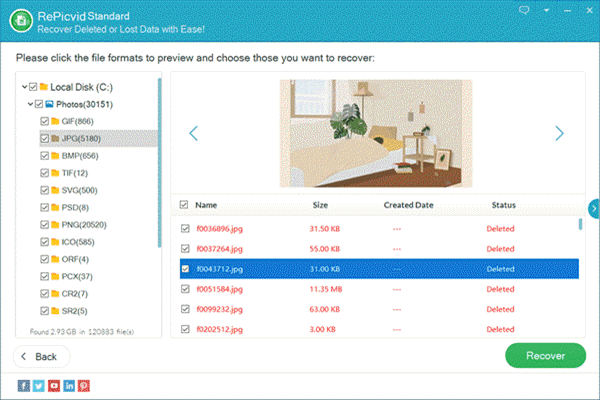This screenshot has width=600, height=400.
Task: Toggle the BMP(656) checkbox
Action: pos(44,156)
